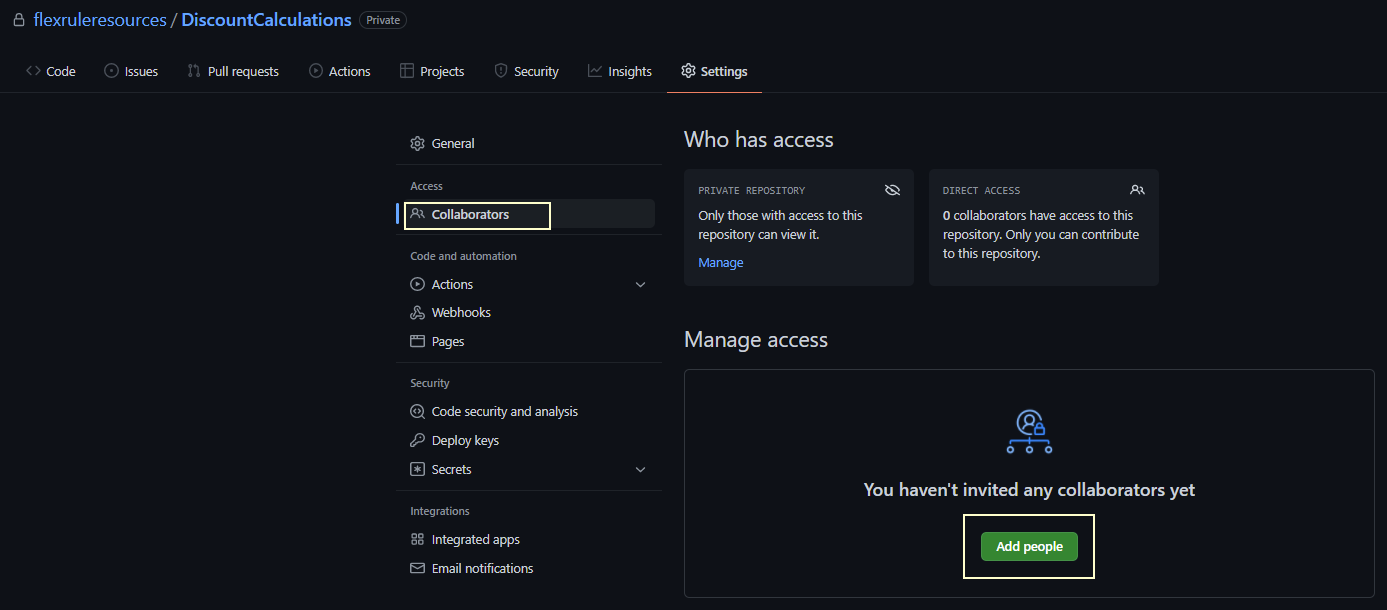Click the webhook icon in the sidebar
The width and height of the screenshot is (1387, 610).
tap(418, 313)
